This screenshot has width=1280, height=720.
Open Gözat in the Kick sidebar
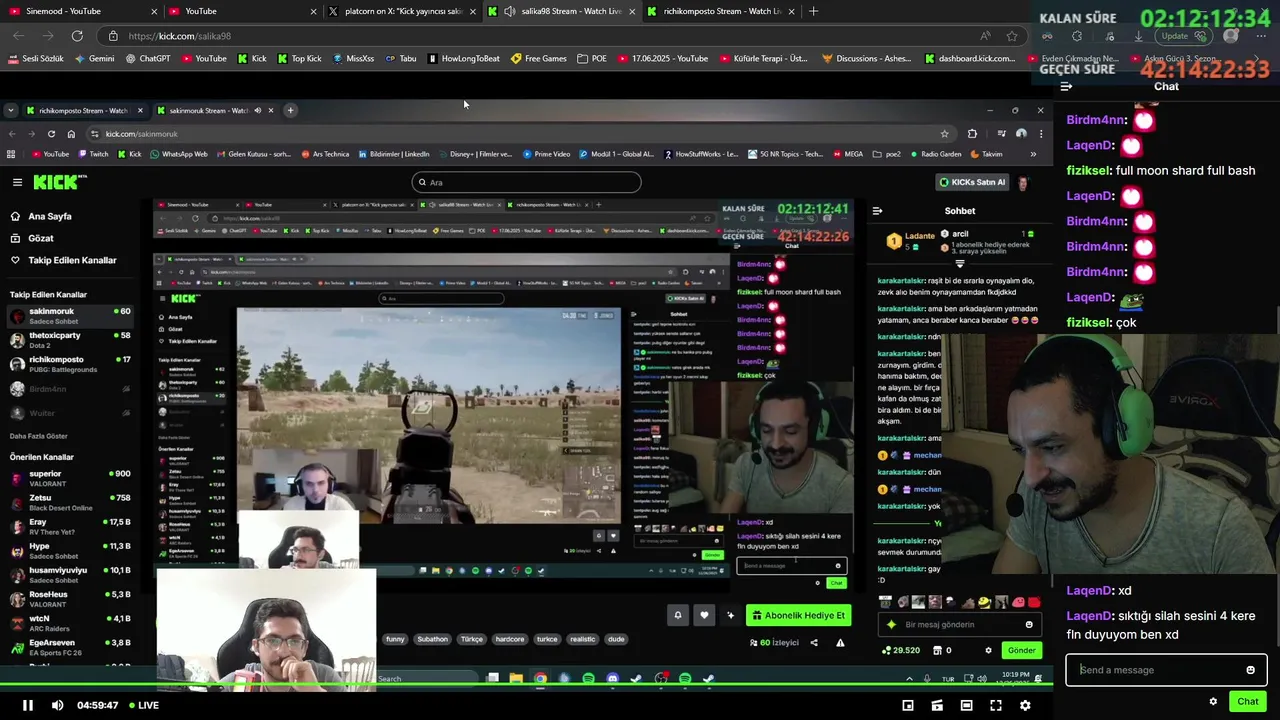(40, 238)
